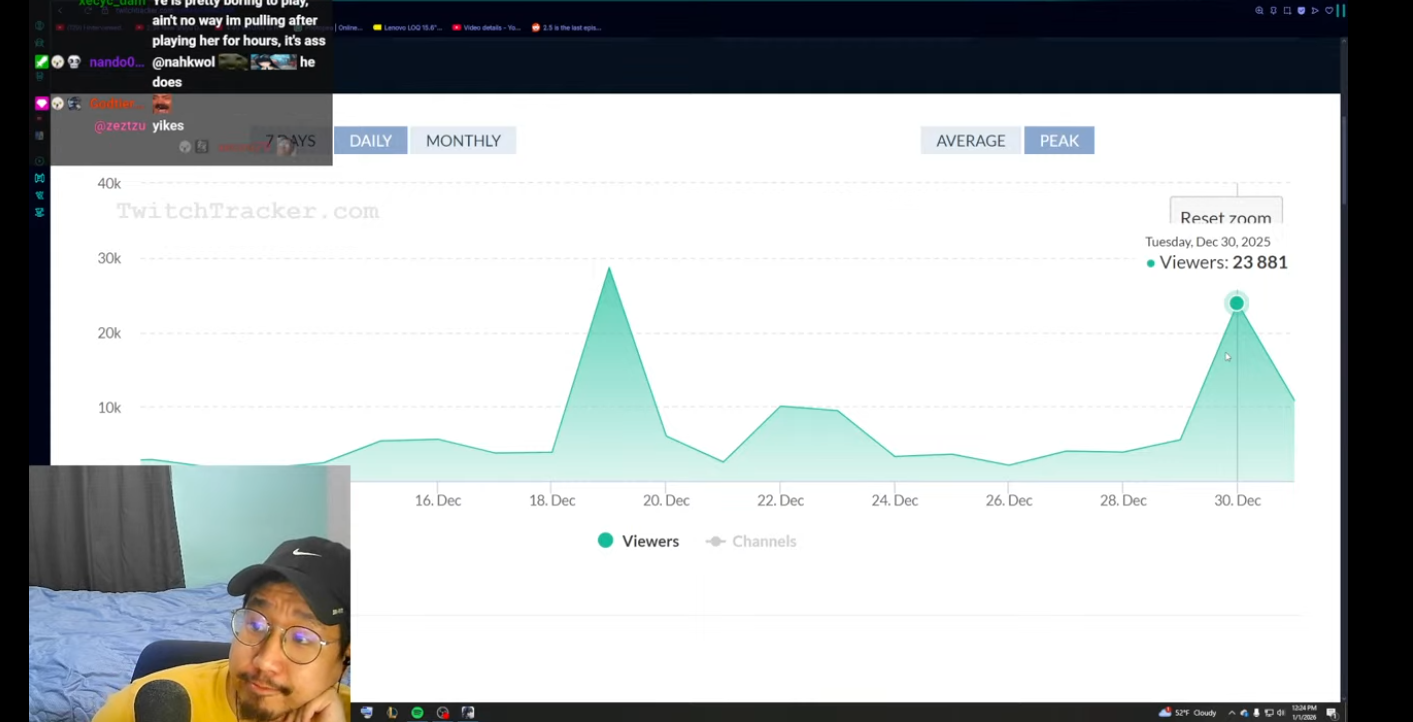Open the taskbar app icon left of Spotify
Screen dimensions: 1413x722
click(392, 713)
